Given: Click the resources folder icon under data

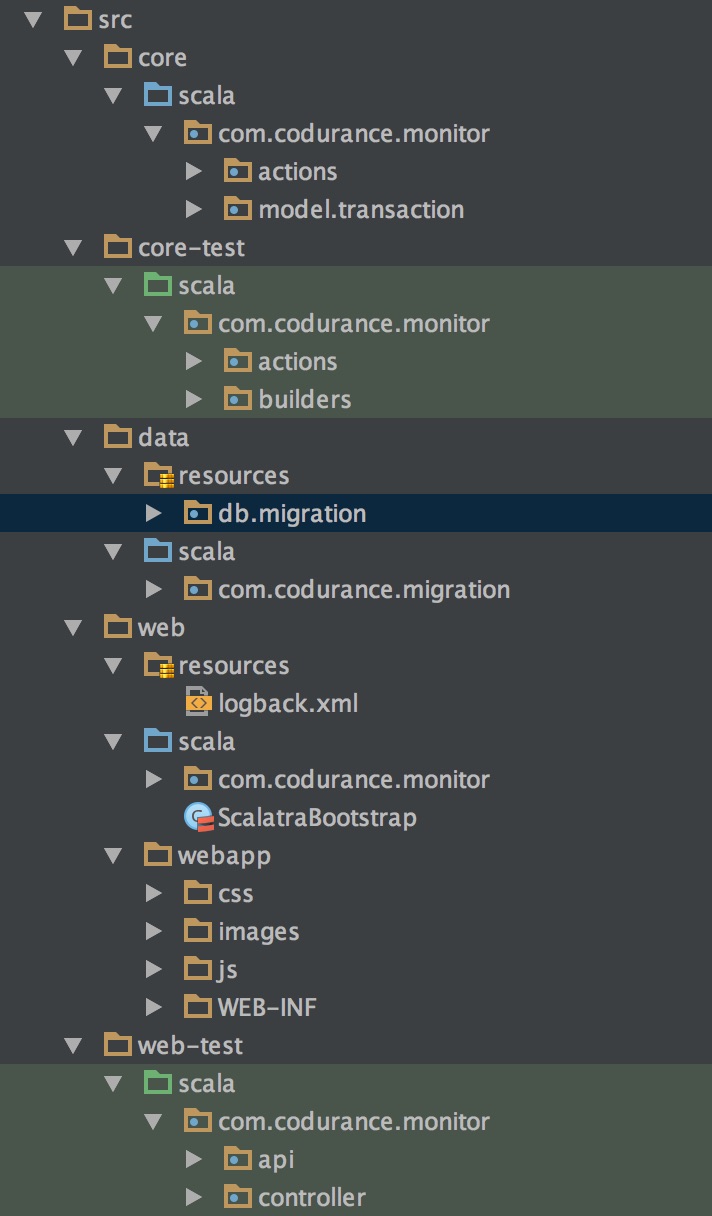Looking at the screenshot, I should point(159,475).
